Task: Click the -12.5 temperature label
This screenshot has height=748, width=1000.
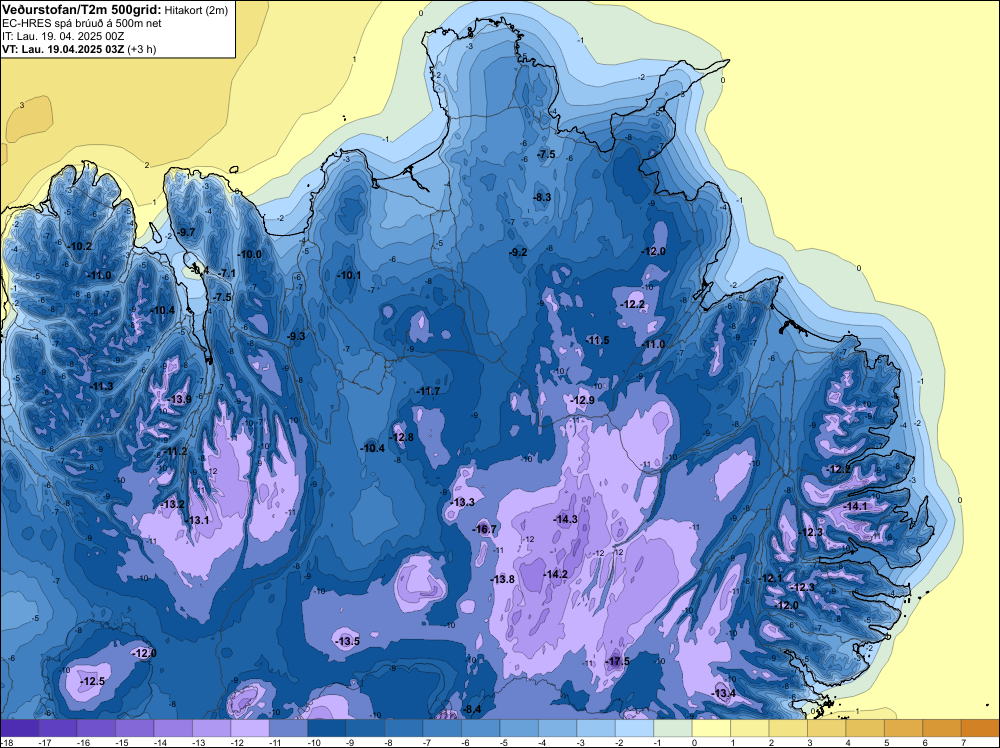Action: [92, 681]
